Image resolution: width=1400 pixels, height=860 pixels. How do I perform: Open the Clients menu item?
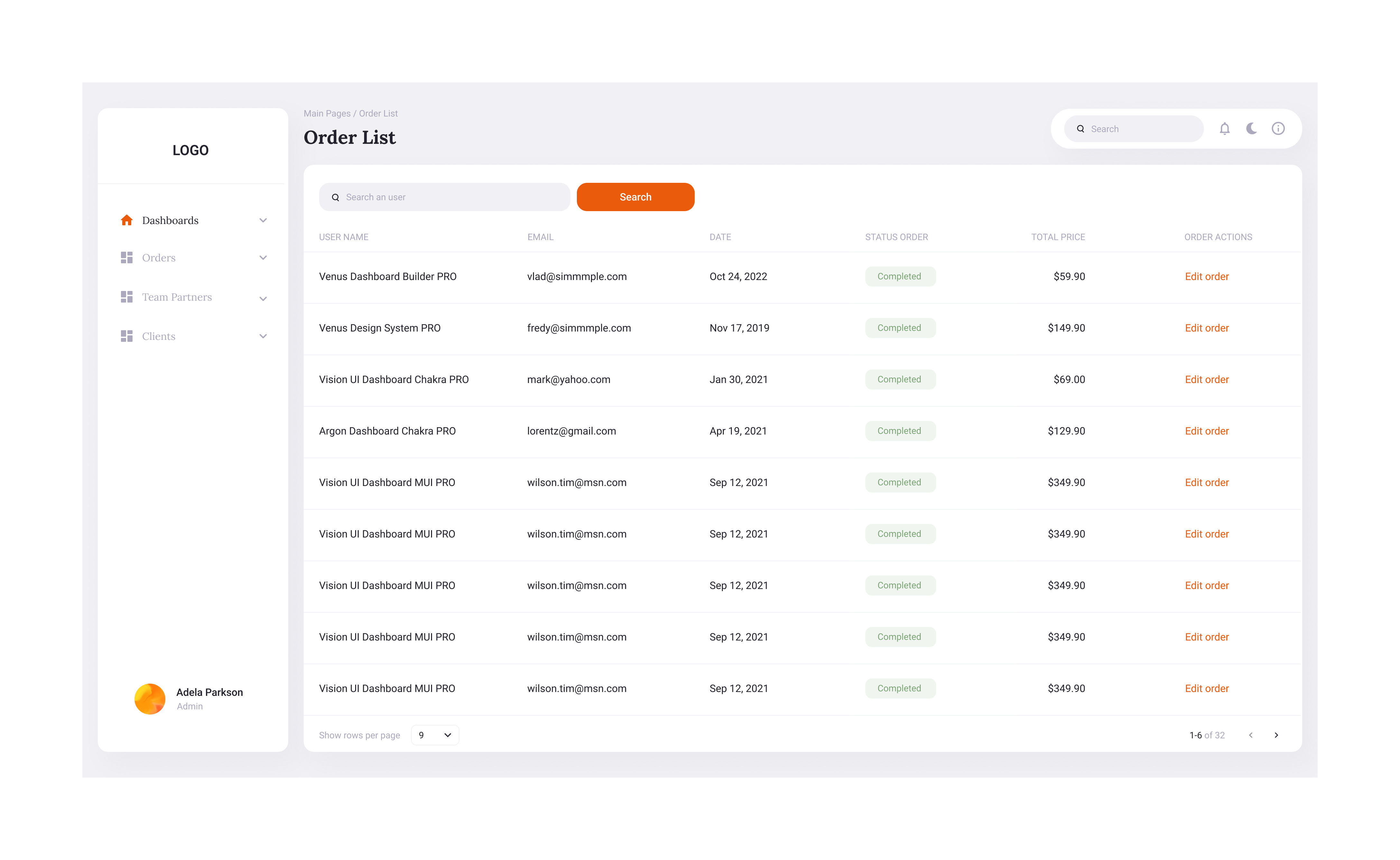coord(159,336)
